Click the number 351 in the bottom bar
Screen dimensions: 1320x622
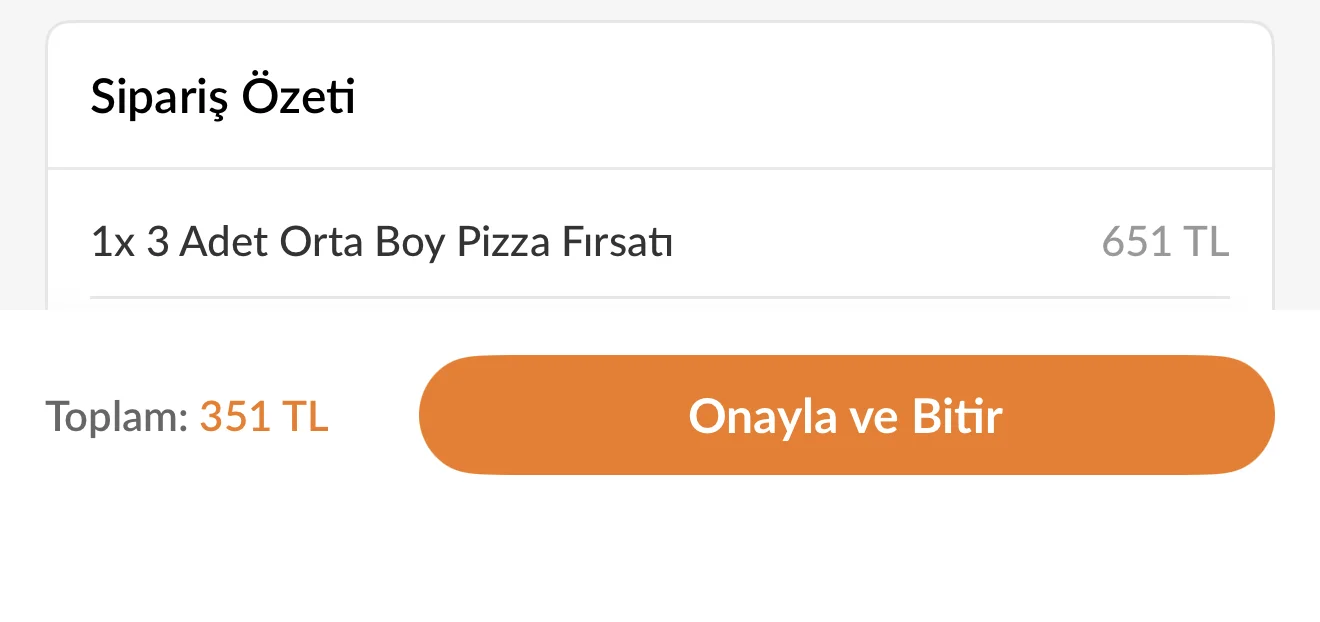tap(235, 417)
